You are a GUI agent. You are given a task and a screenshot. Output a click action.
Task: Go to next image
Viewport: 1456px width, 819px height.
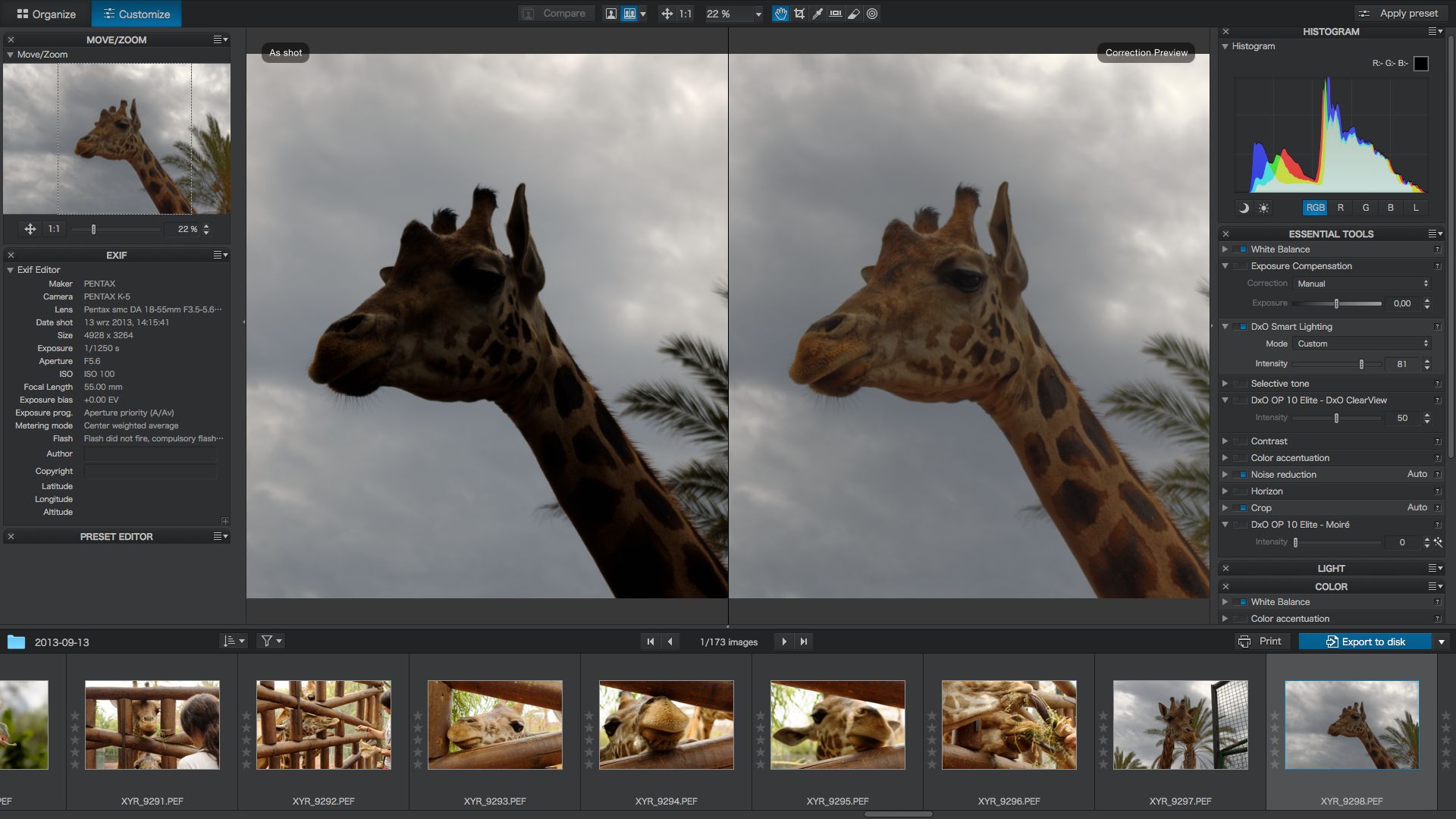point(784,642)
